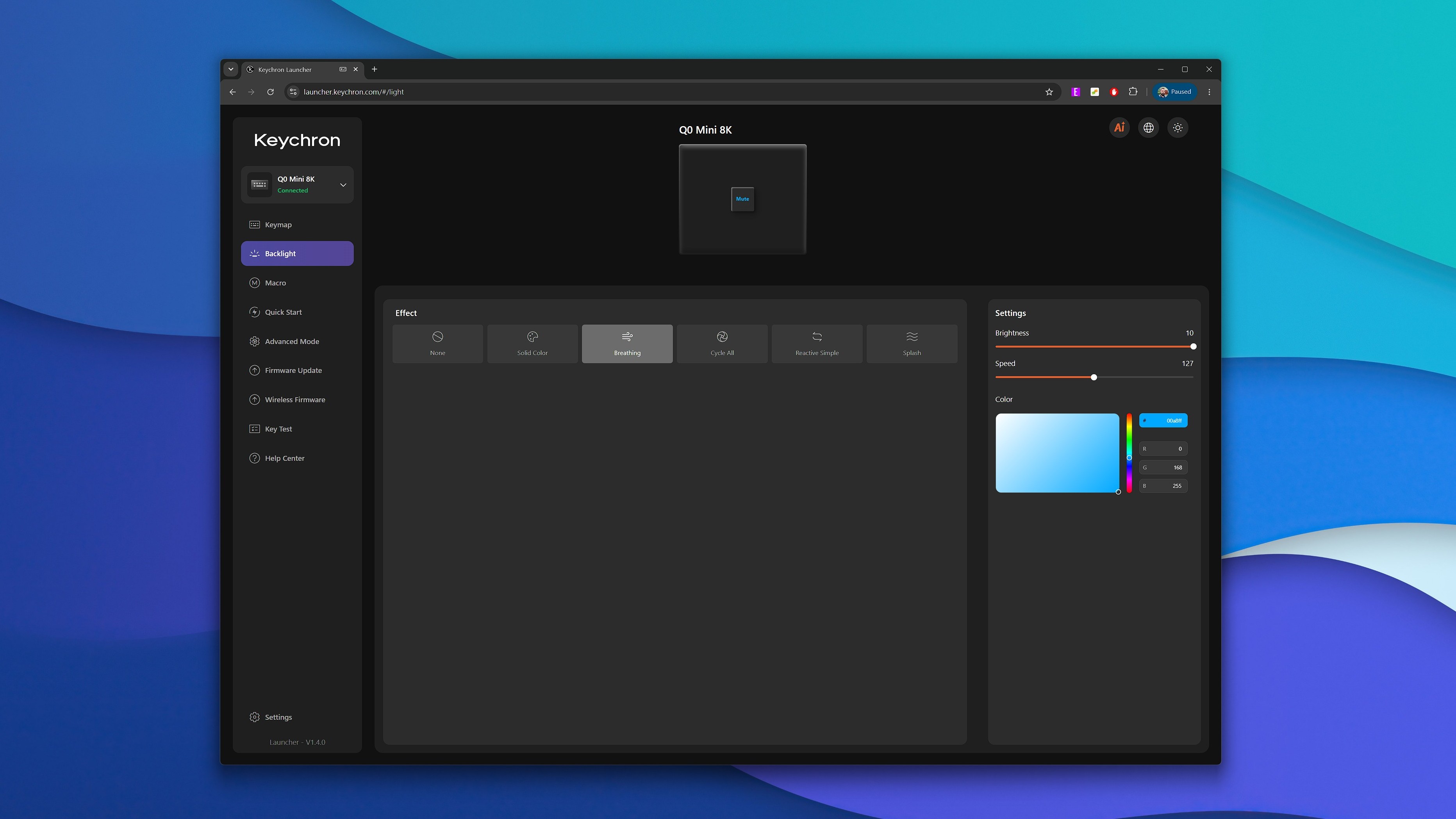This screenshot has height=819, width=1456.
Task: Select Solid Color effect
Action: (532, 344)
